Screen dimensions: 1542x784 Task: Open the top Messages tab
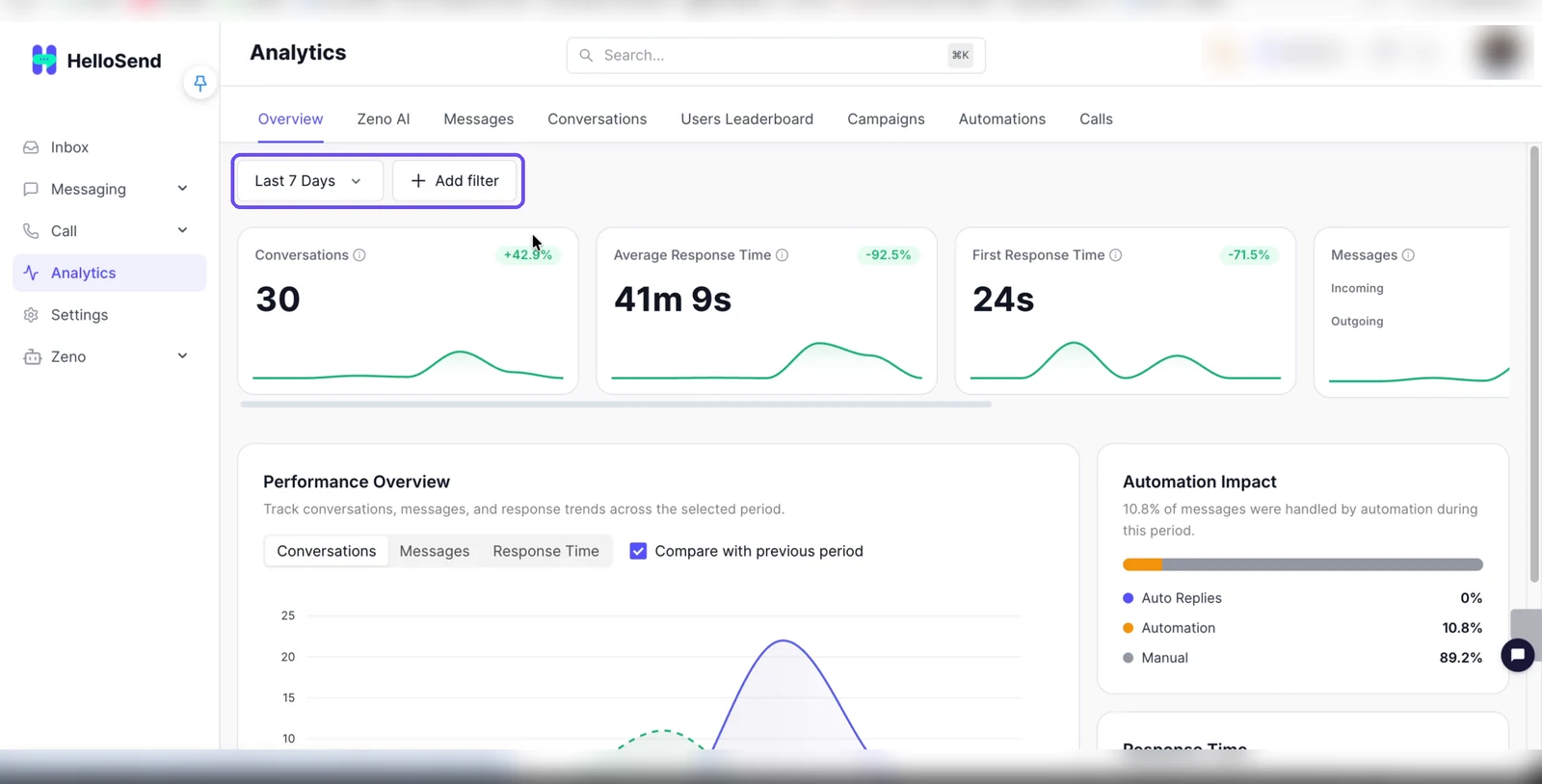tap(479, 119)
